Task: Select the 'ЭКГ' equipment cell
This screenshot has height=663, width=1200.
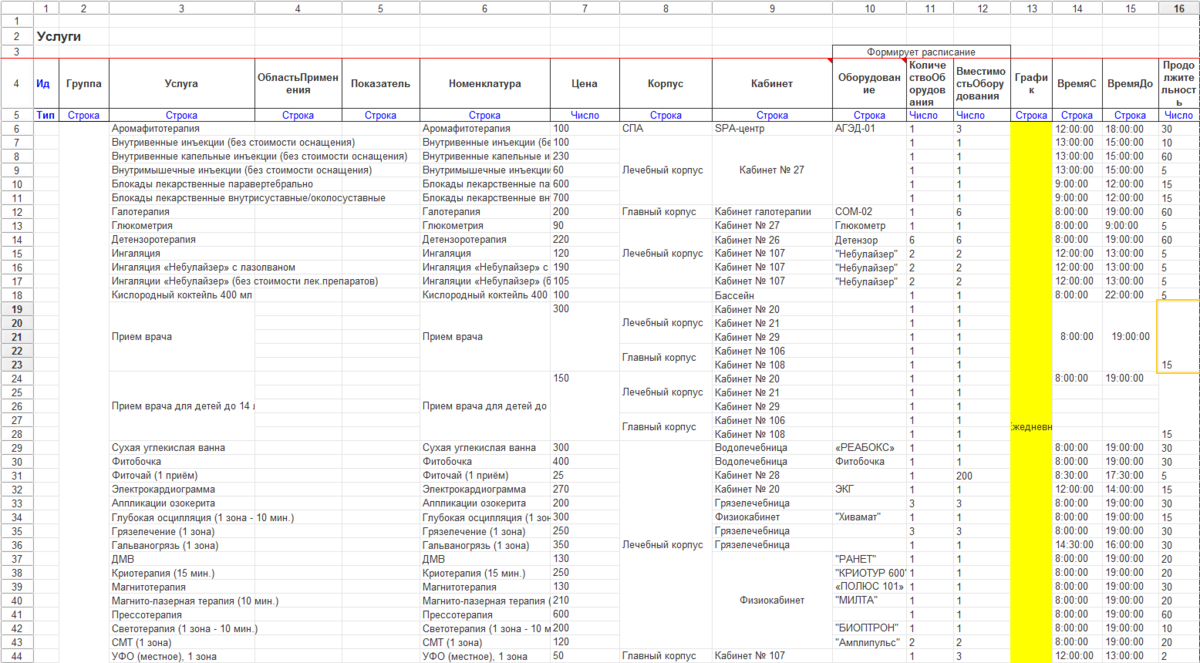Action: pos(869,490)
